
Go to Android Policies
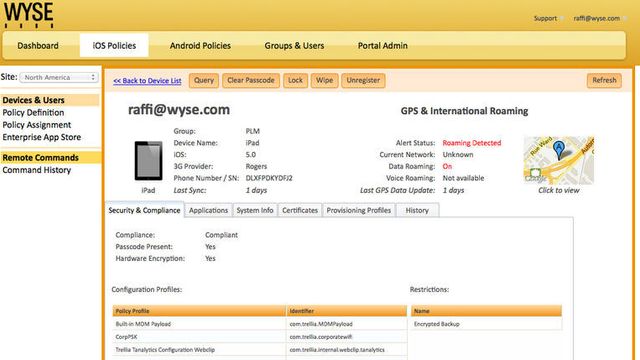click(200, 46)
